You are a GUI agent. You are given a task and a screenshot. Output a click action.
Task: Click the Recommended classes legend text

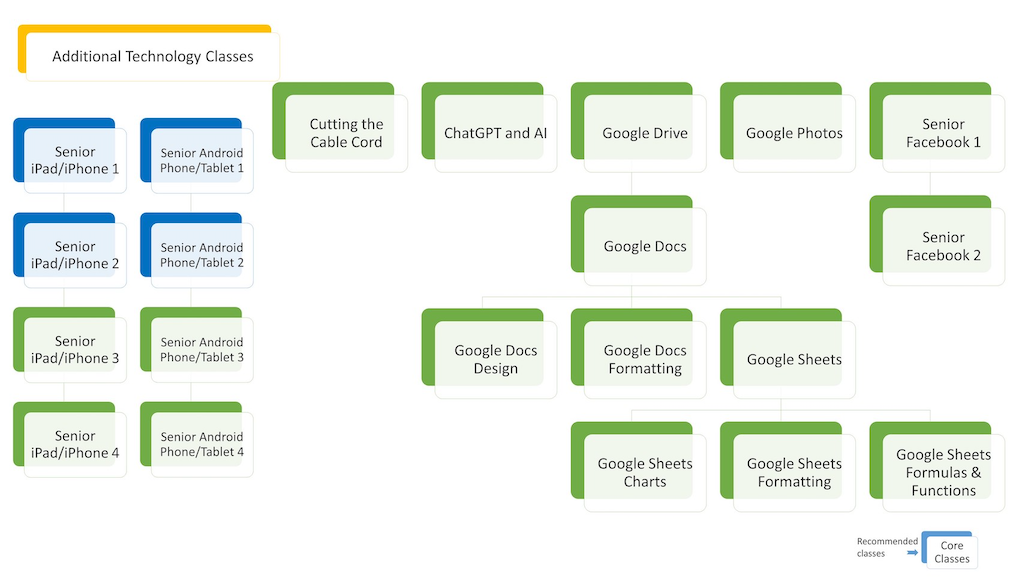coord(887,547)
